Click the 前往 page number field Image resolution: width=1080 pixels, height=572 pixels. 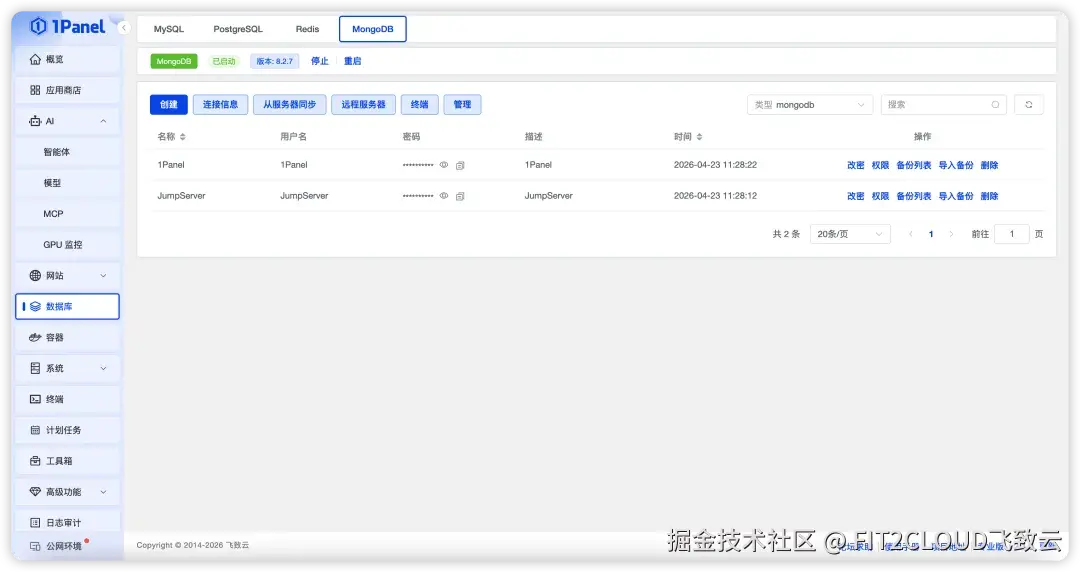tap(1012, 234)
